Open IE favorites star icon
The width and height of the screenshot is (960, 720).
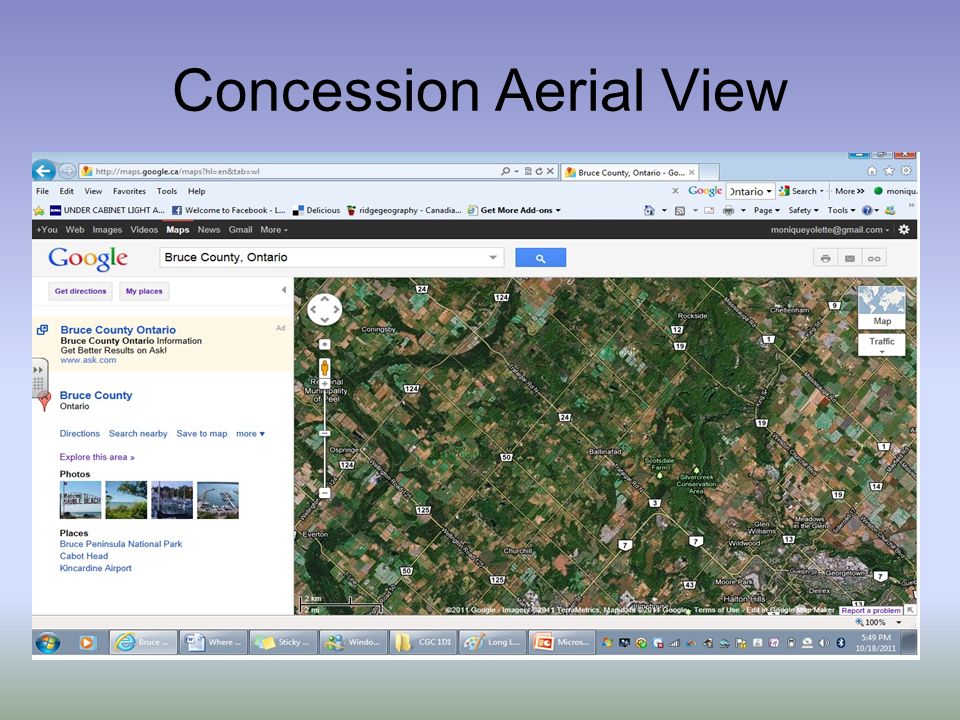[889, 171]
